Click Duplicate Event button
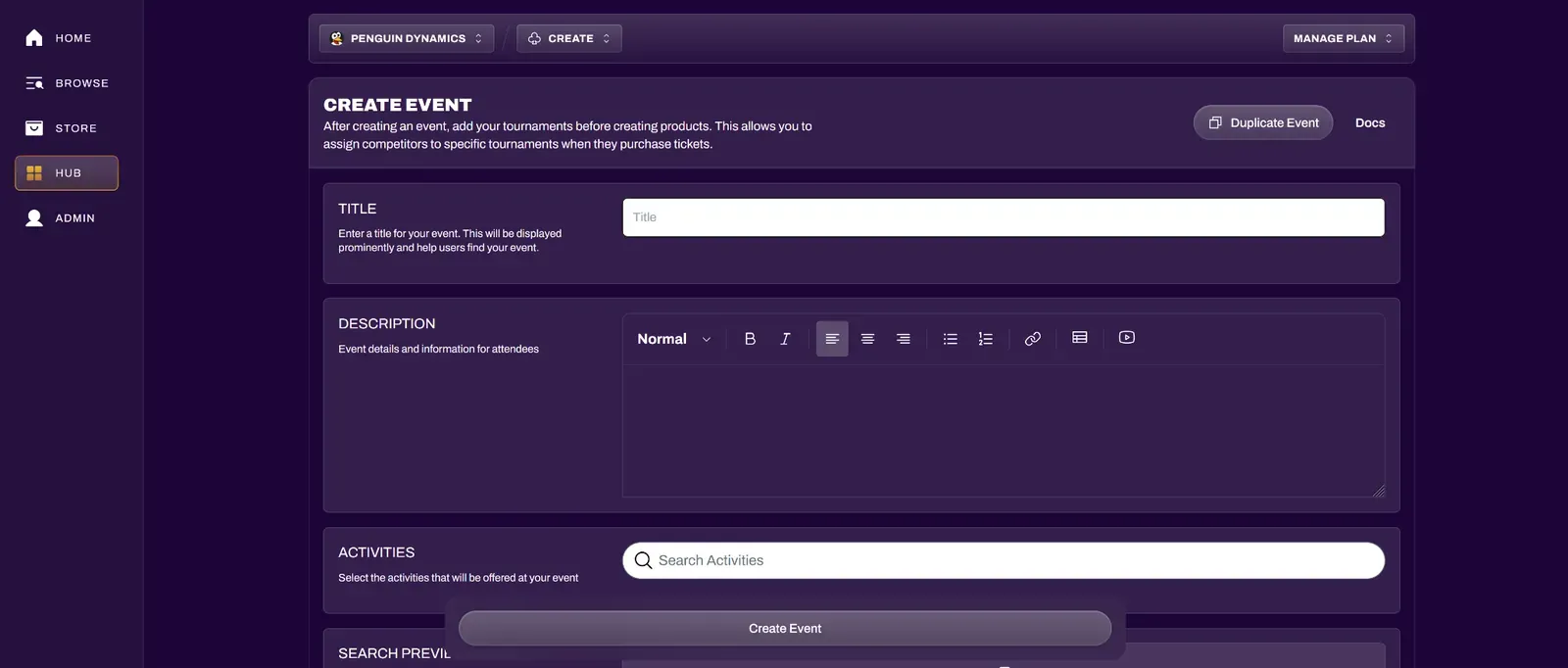 coord(1263,122)
